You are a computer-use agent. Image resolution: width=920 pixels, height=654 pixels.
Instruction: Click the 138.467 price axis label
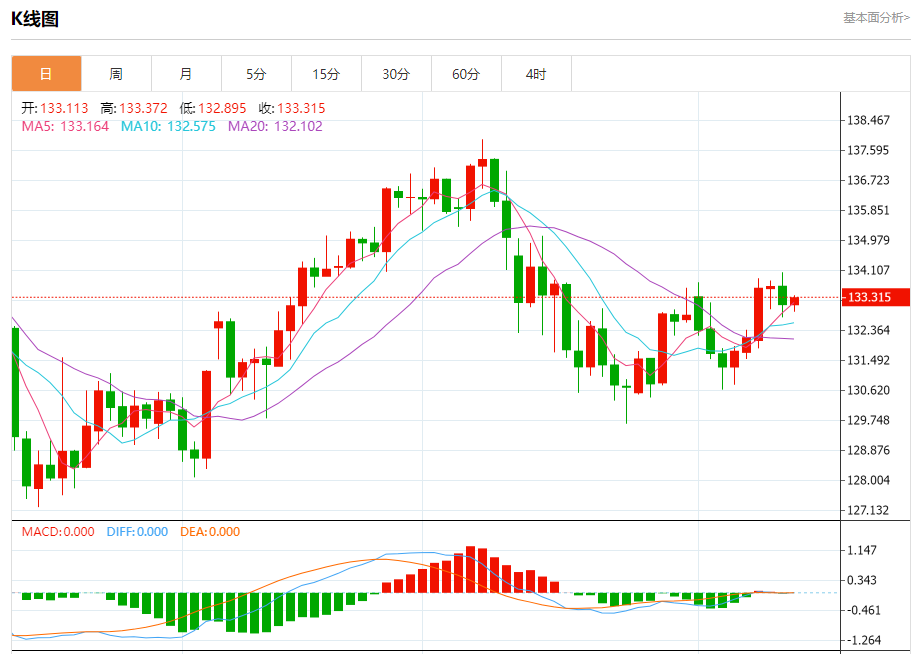pyautogui.click(x=868, y=120)
